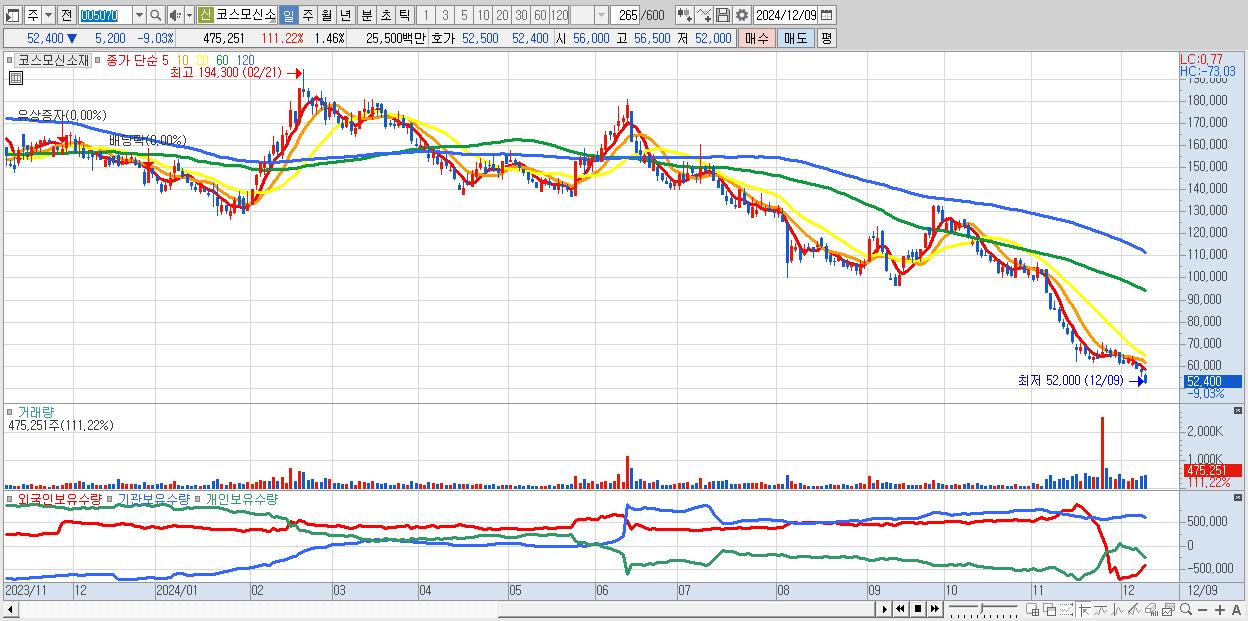Viewport: 1248px width, 621px height.
Task: Click the 3D bar chart print icon at bottom
Action: point(1152,610)
